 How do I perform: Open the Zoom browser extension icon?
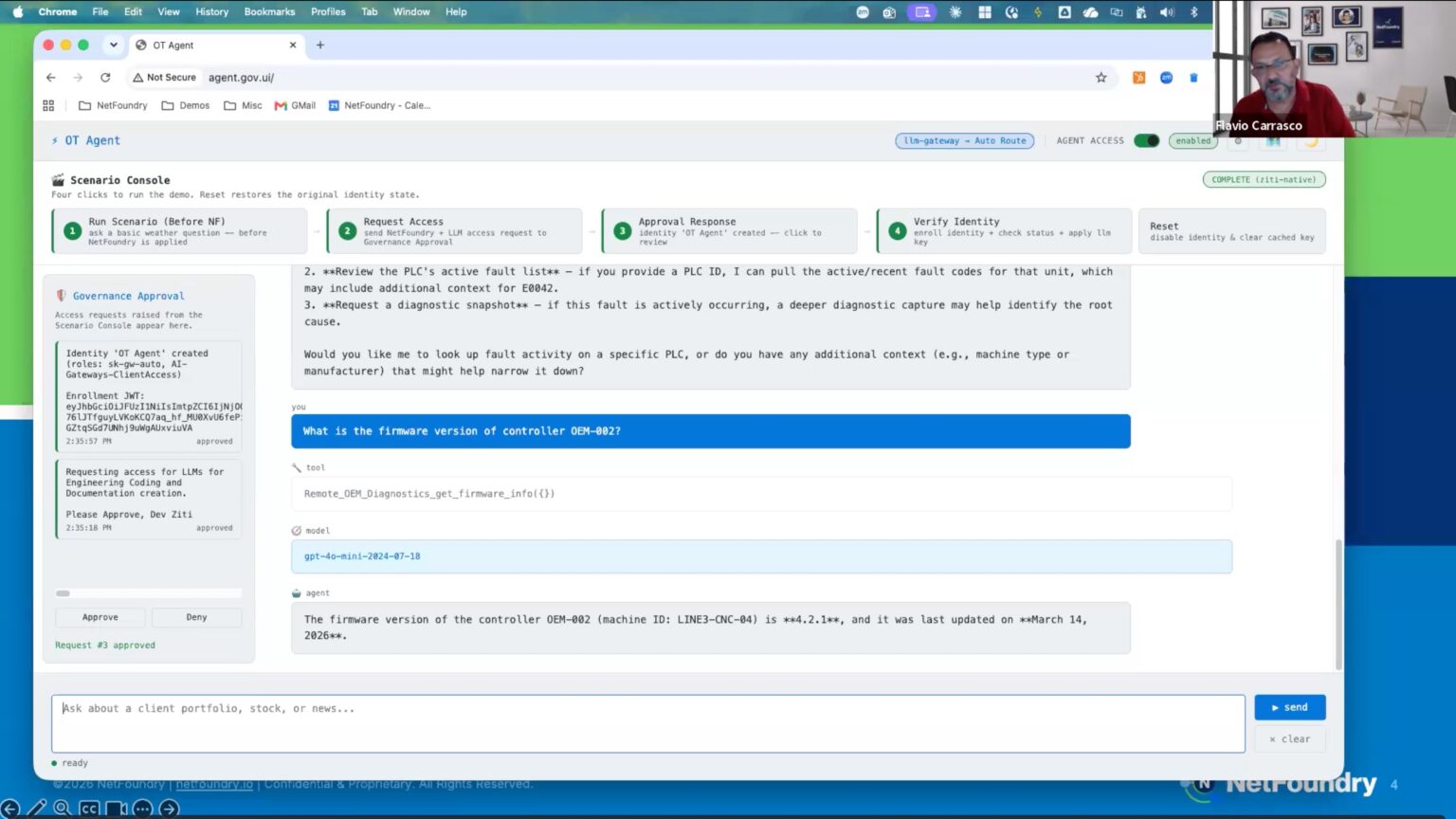[x=1166, y=78]
